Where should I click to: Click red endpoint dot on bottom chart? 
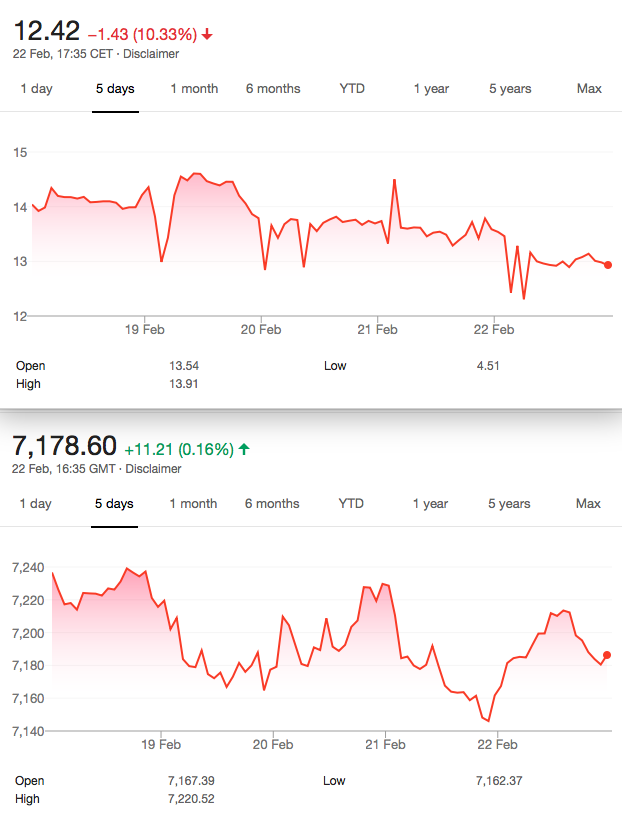click(607, 655)
